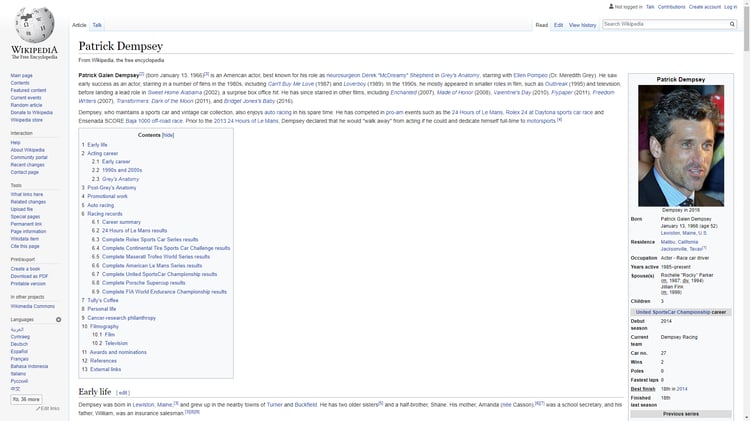This screenshot has width=750, height=421.
Task: Open 2014 season link in infobox
Action: coord(682,389)
